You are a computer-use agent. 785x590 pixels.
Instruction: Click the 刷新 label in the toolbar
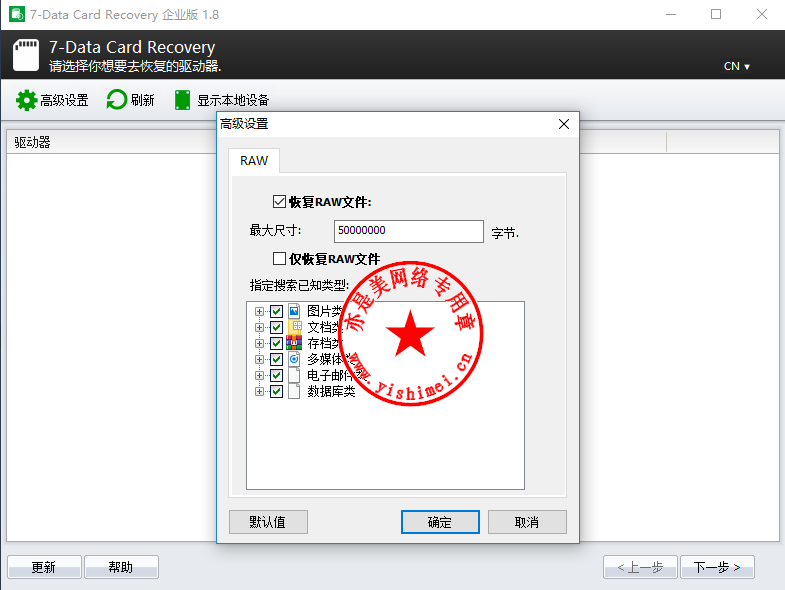pyautogui.click(x=143, y=100)
